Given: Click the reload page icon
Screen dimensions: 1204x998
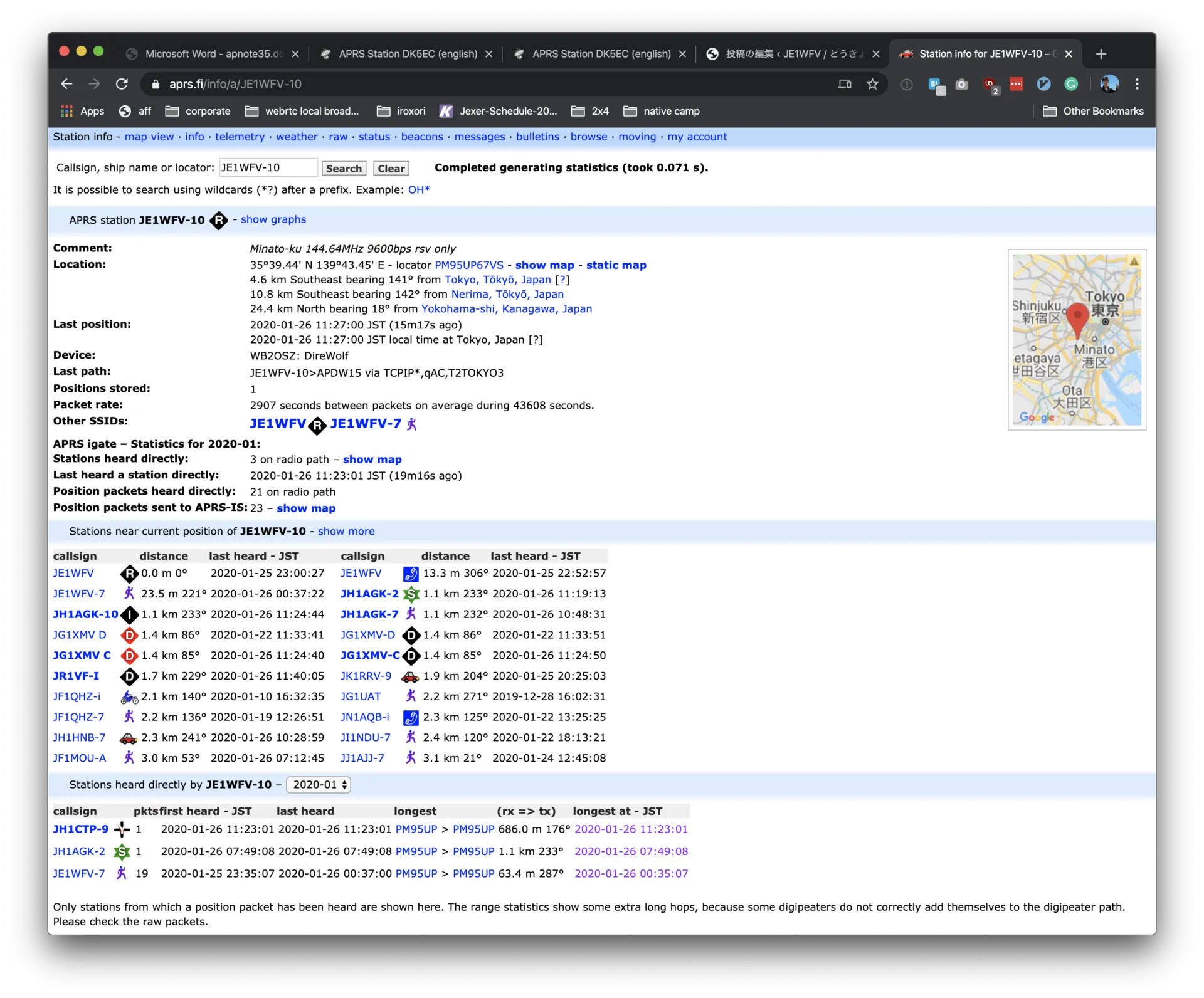Looking at the screenshot, I should pos(122,84).
